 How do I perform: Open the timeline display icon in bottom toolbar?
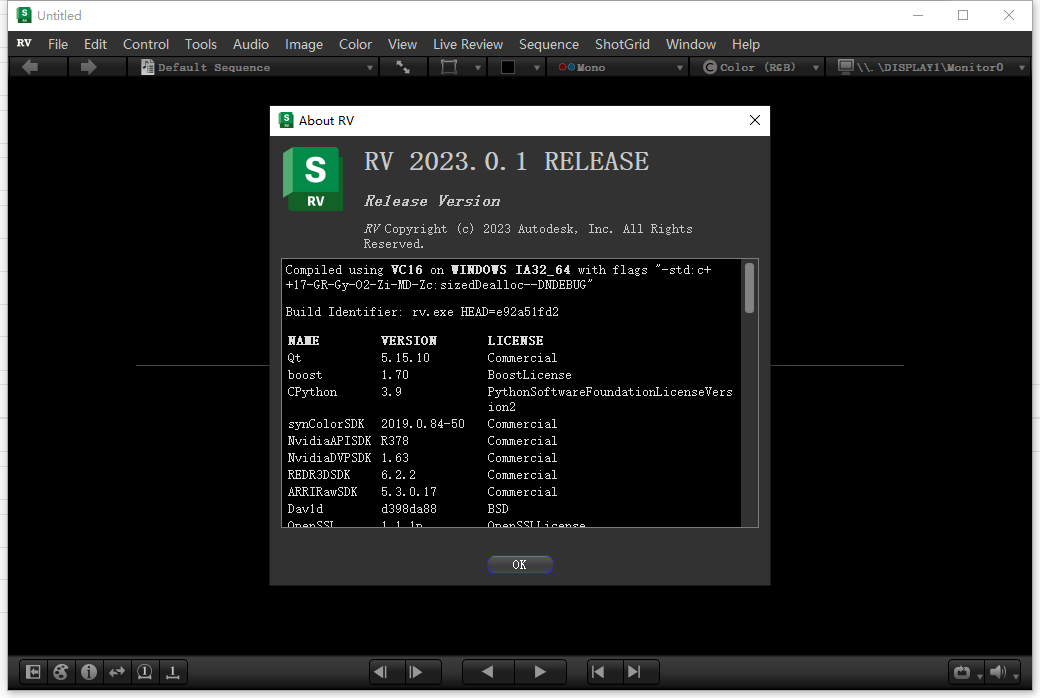click(x=172, y=672)
